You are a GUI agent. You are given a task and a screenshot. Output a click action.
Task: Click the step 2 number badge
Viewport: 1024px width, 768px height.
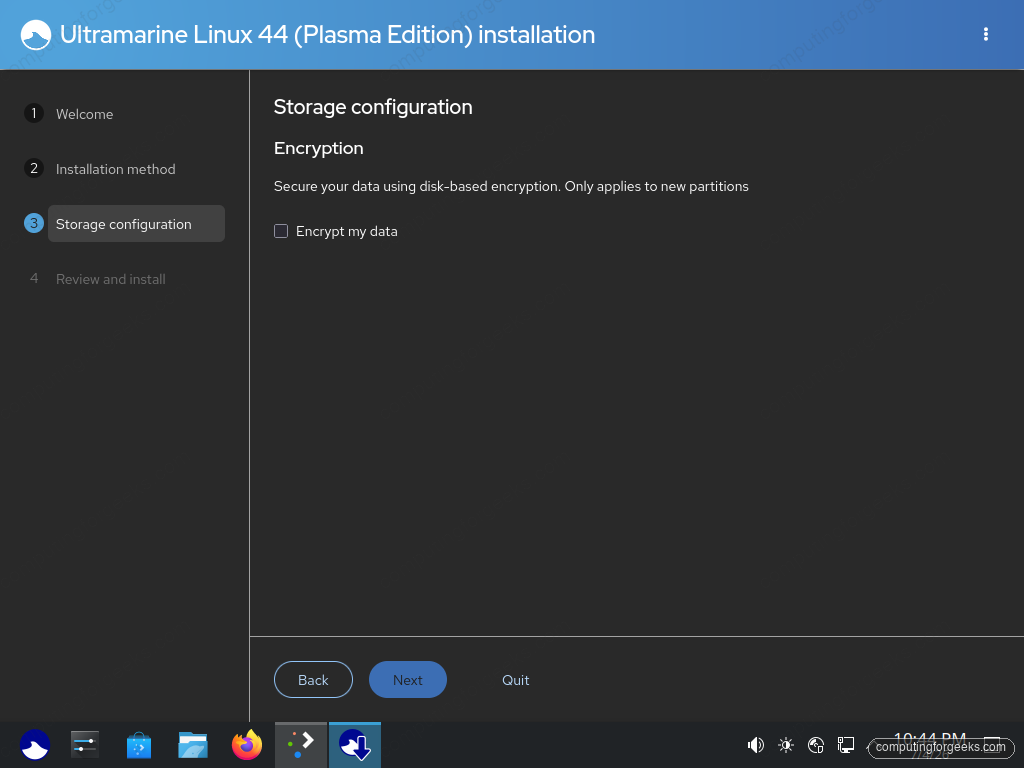pyautogui.click(x=34, y=168)
